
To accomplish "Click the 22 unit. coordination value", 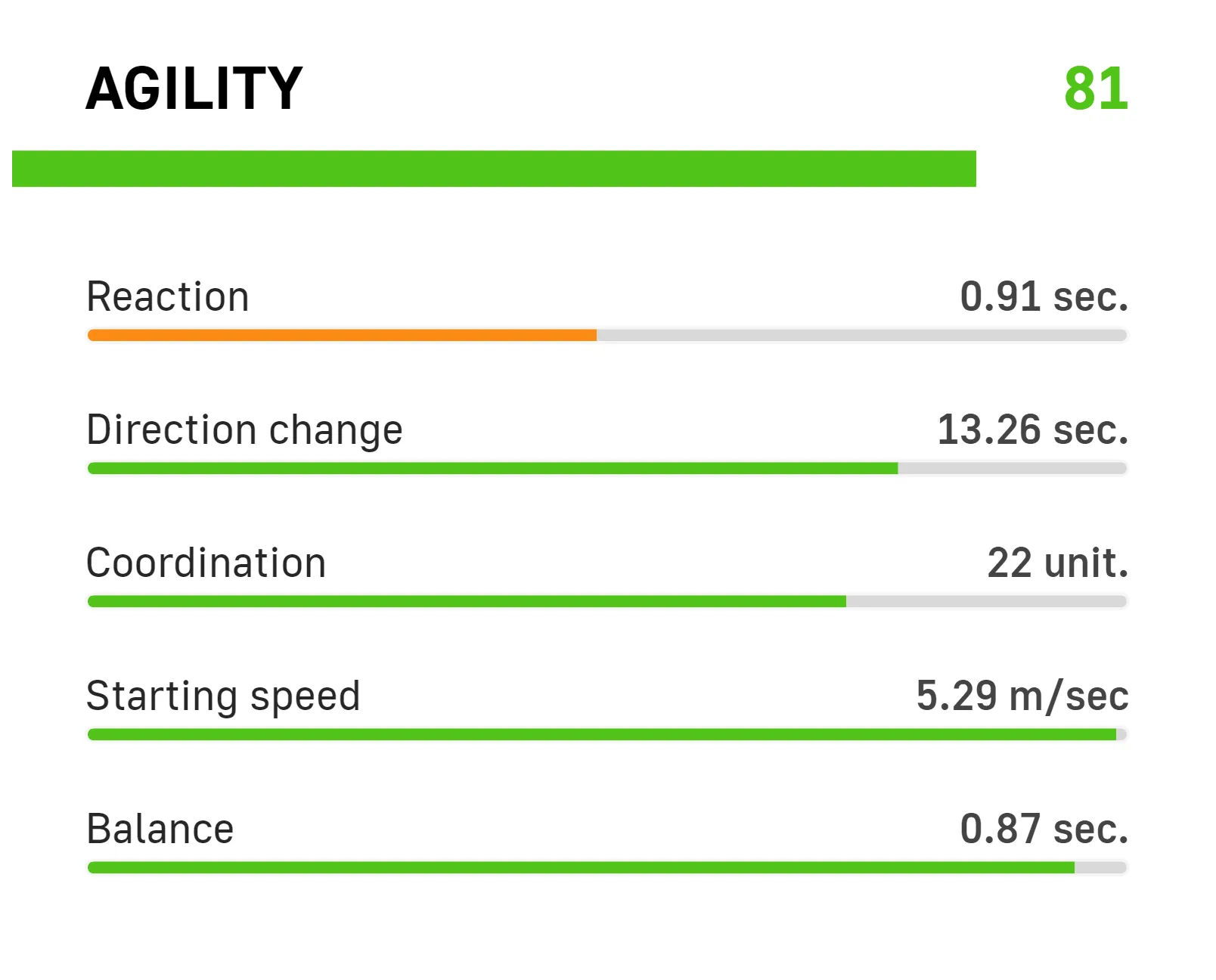I will point(1057,563).
